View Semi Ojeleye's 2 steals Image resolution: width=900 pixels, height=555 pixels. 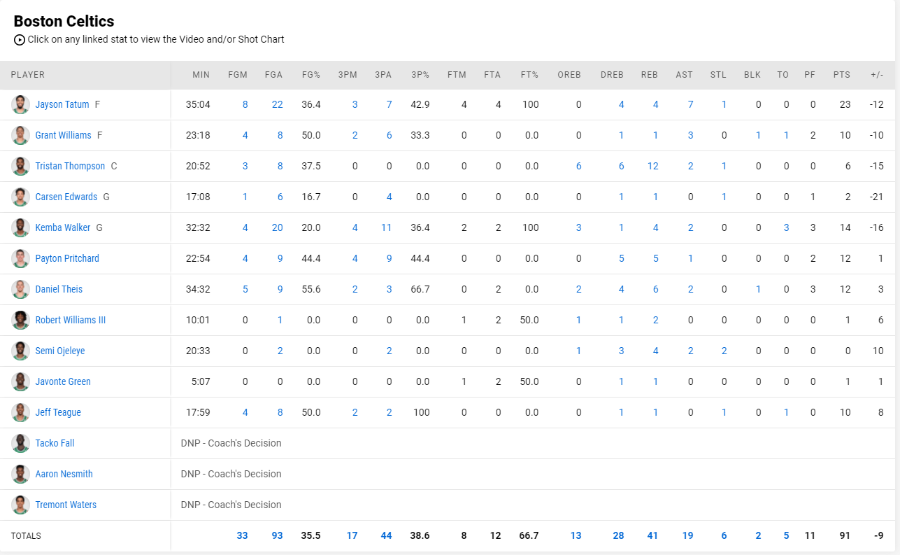(x=724, y=351)
